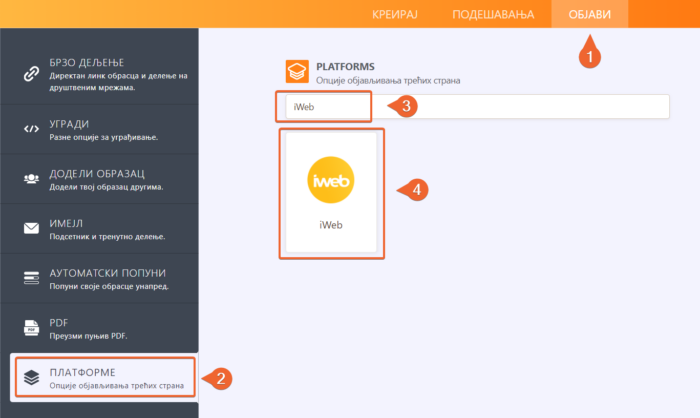The image size is (700, 418).
Task: Click text Преузми пуњив PDF
Action: 88,336
